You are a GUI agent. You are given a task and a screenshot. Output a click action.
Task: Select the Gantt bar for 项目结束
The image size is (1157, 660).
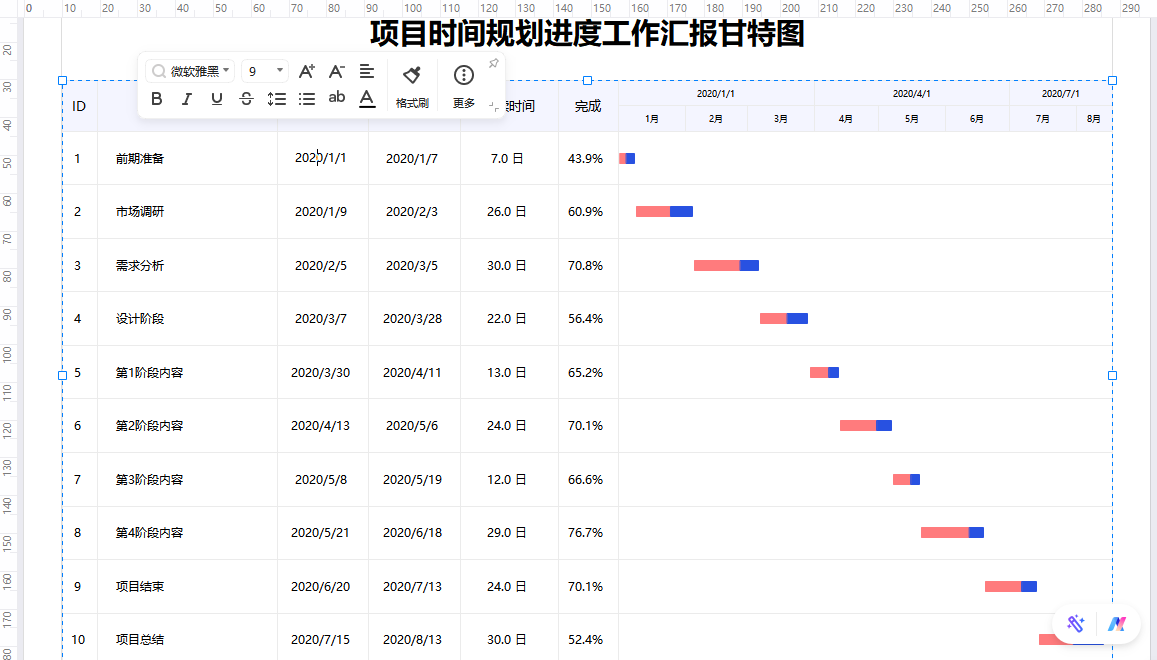(x=1011, y=587)
